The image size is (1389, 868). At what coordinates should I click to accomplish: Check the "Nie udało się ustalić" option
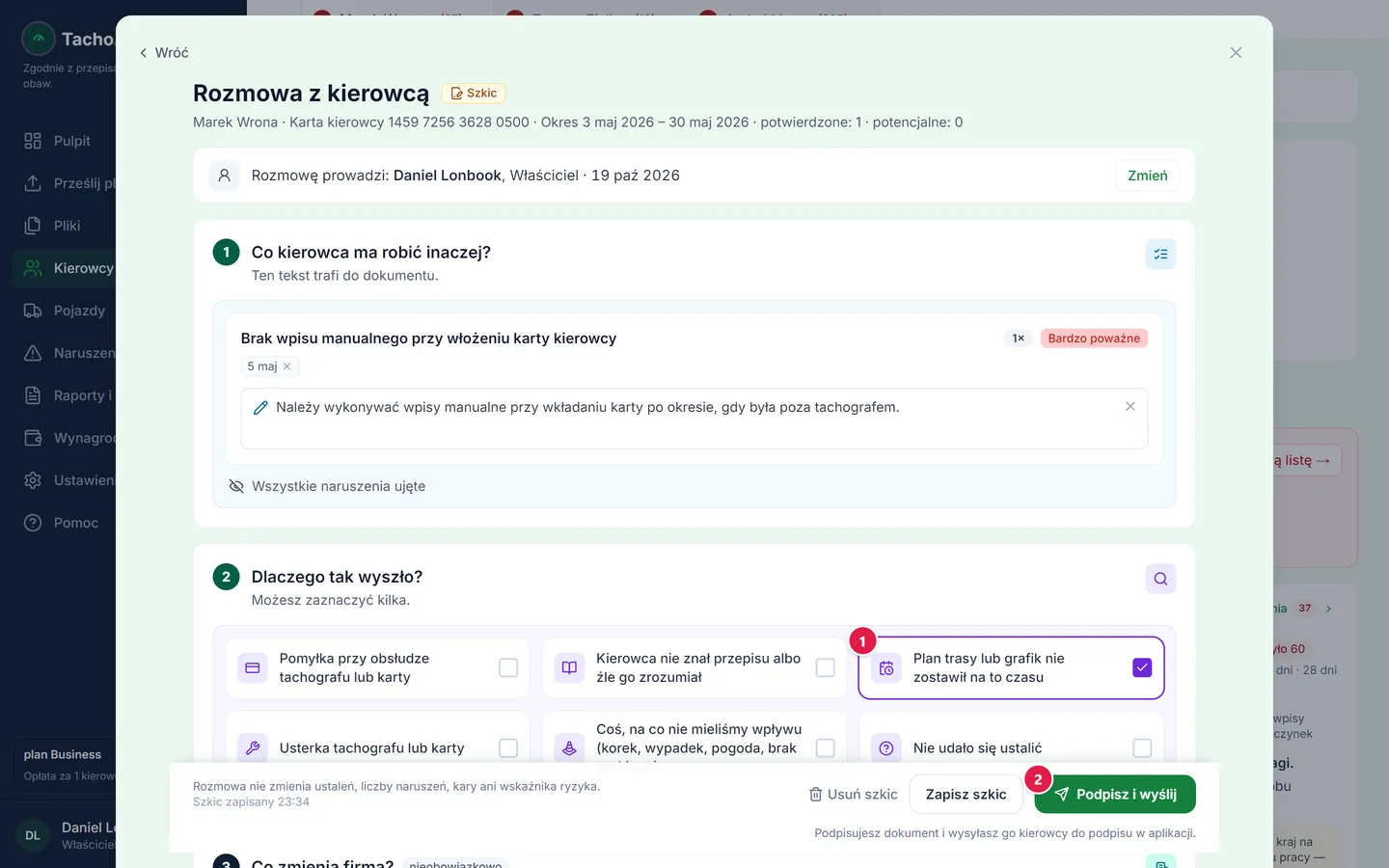(1142, 748)
